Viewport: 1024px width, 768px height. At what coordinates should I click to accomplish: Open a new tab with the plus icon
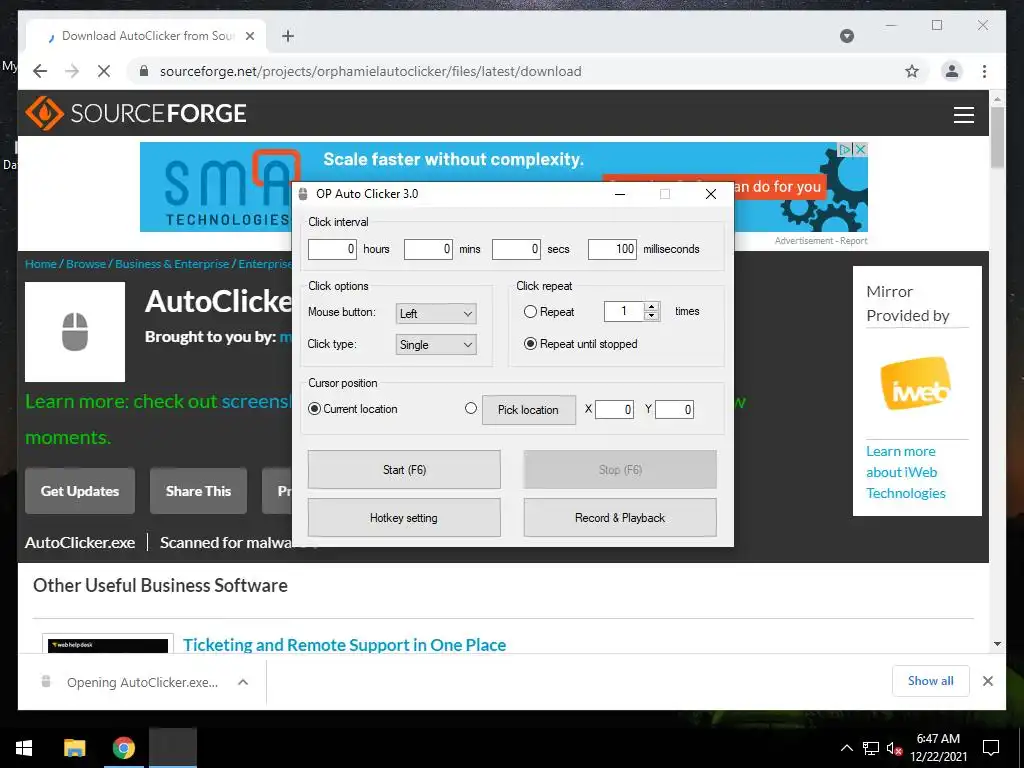(288, 36)
